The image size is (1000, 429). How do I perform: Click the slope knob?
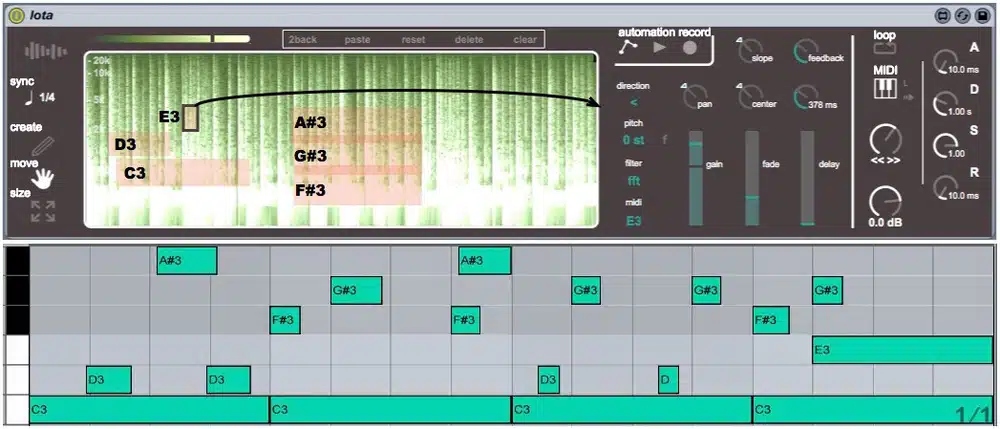click(752, 51)
